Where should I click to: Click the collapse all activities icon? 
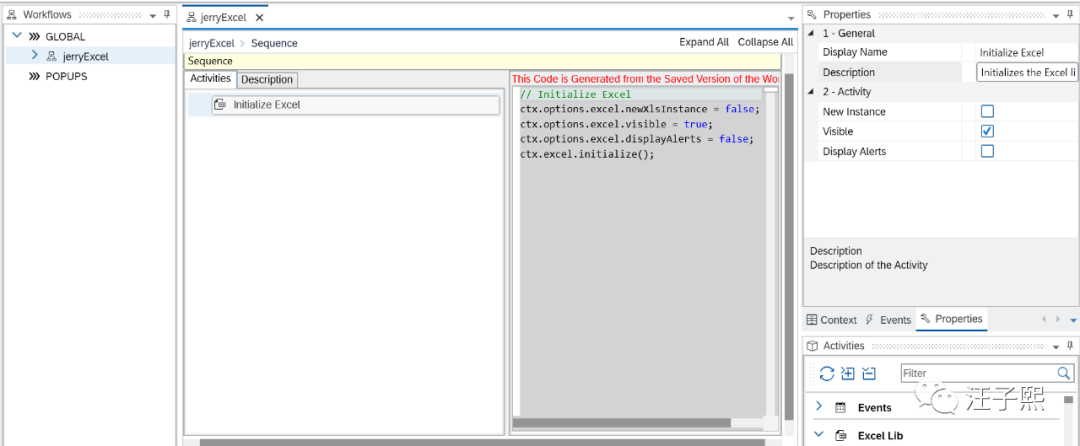point(869,374)
